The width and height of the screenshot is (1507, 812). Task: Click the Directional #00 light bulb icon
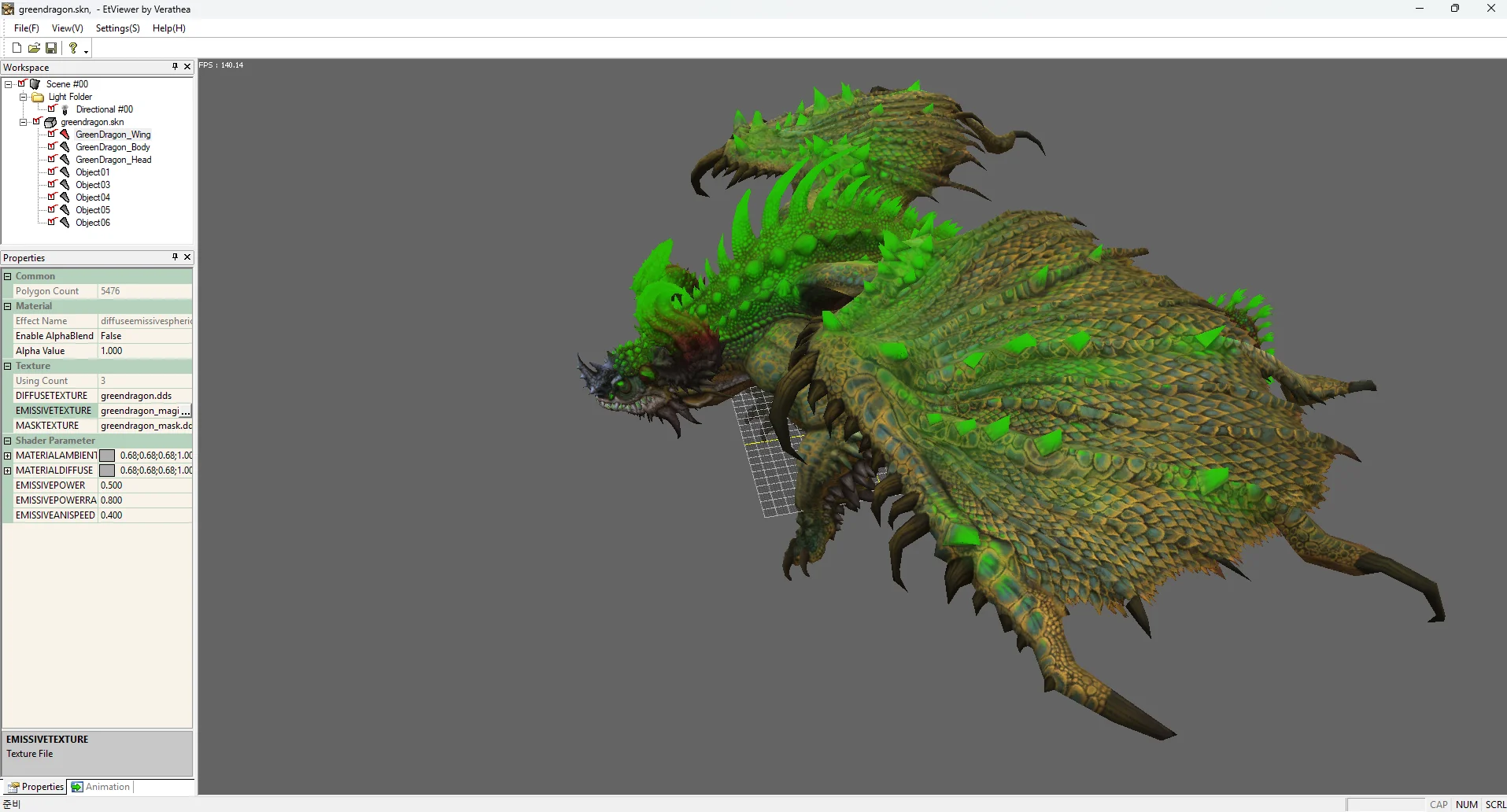click(x=65, y=109)
